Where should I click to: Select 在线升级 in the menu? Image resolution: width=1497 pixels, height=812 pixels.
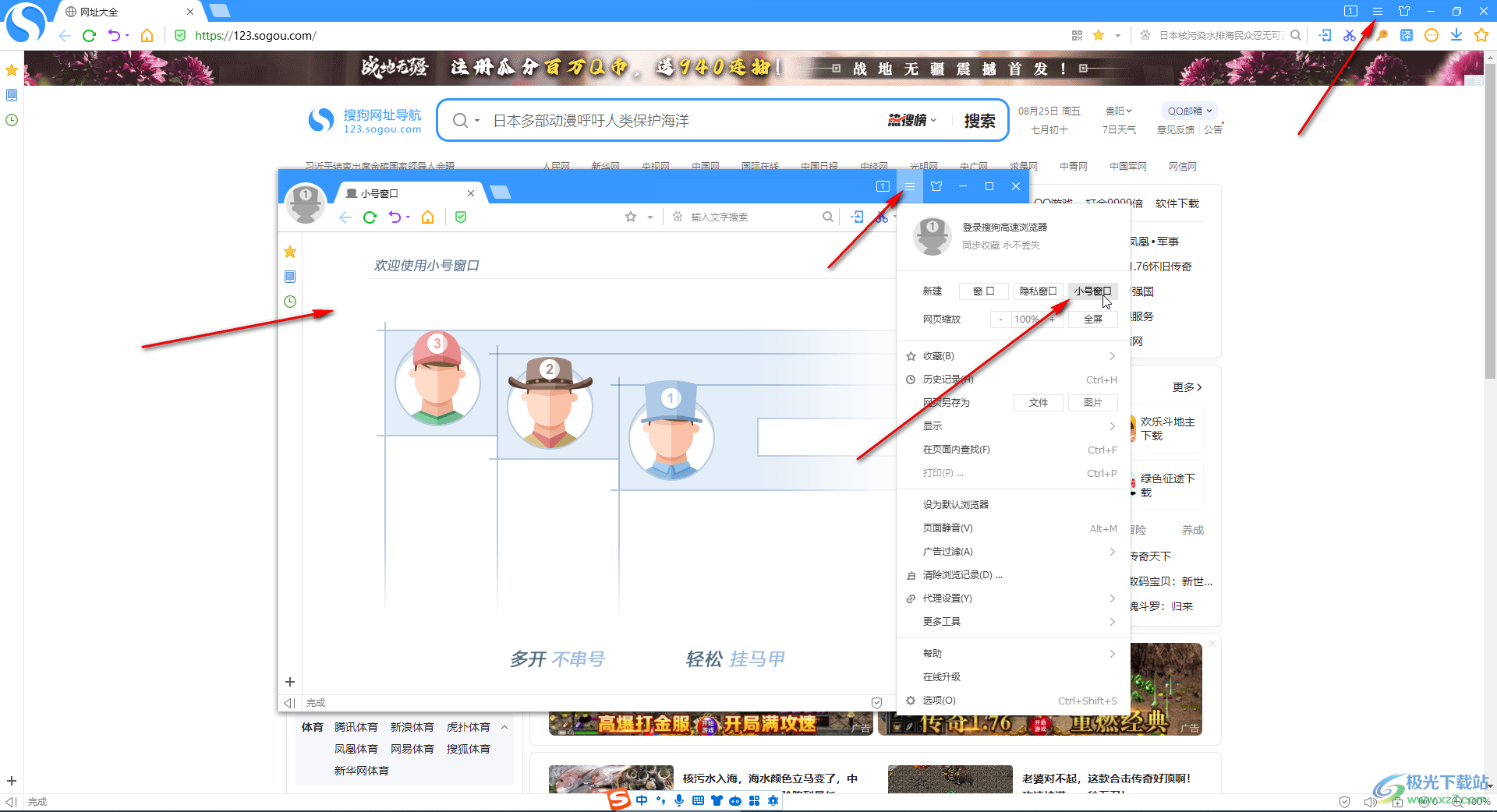pyautogui.click(x=1014, y=677)
